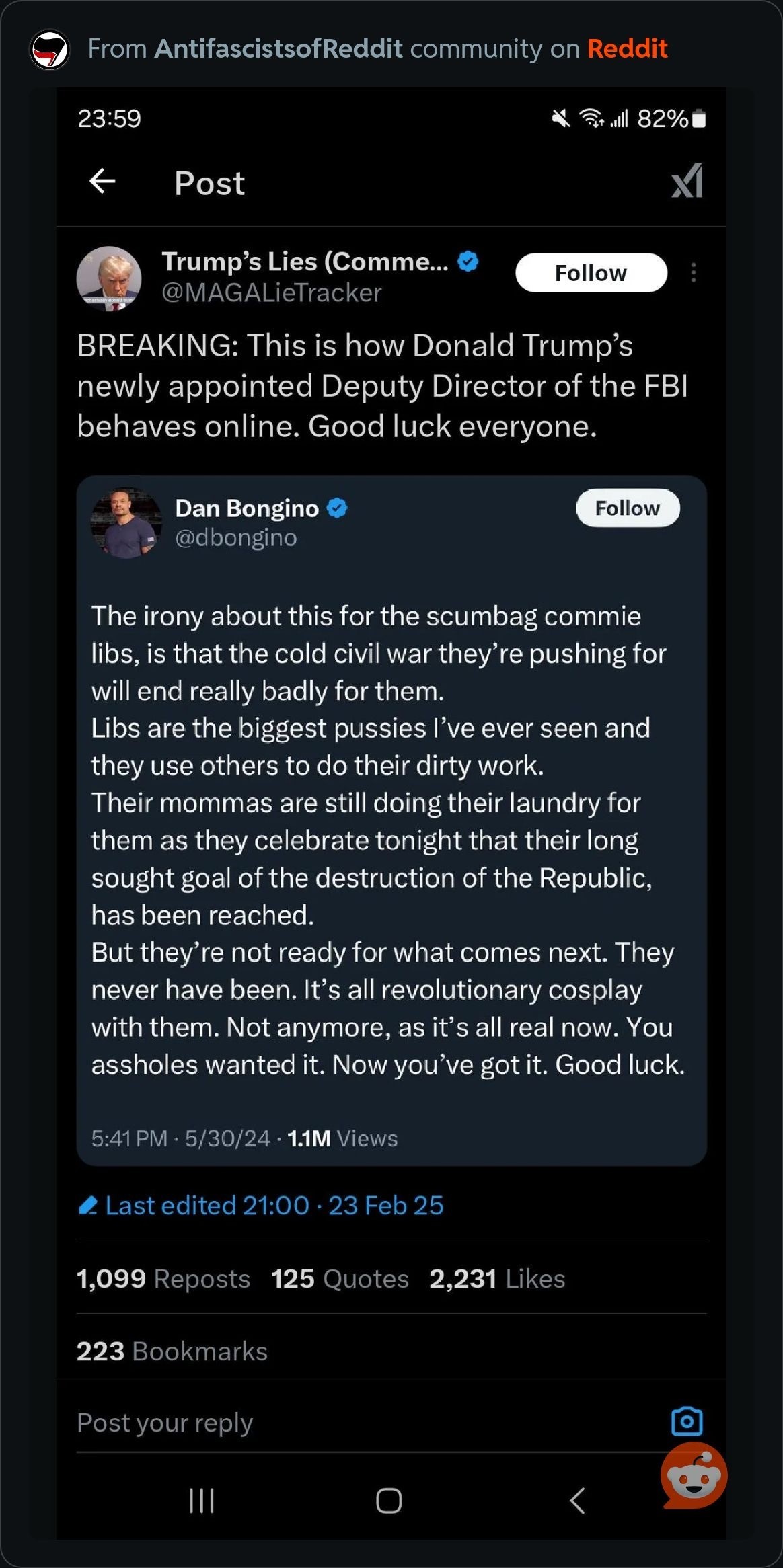783x1568 pixels.
Task: Follow Dan Bongino from quoted post
Action: (627, 508)
